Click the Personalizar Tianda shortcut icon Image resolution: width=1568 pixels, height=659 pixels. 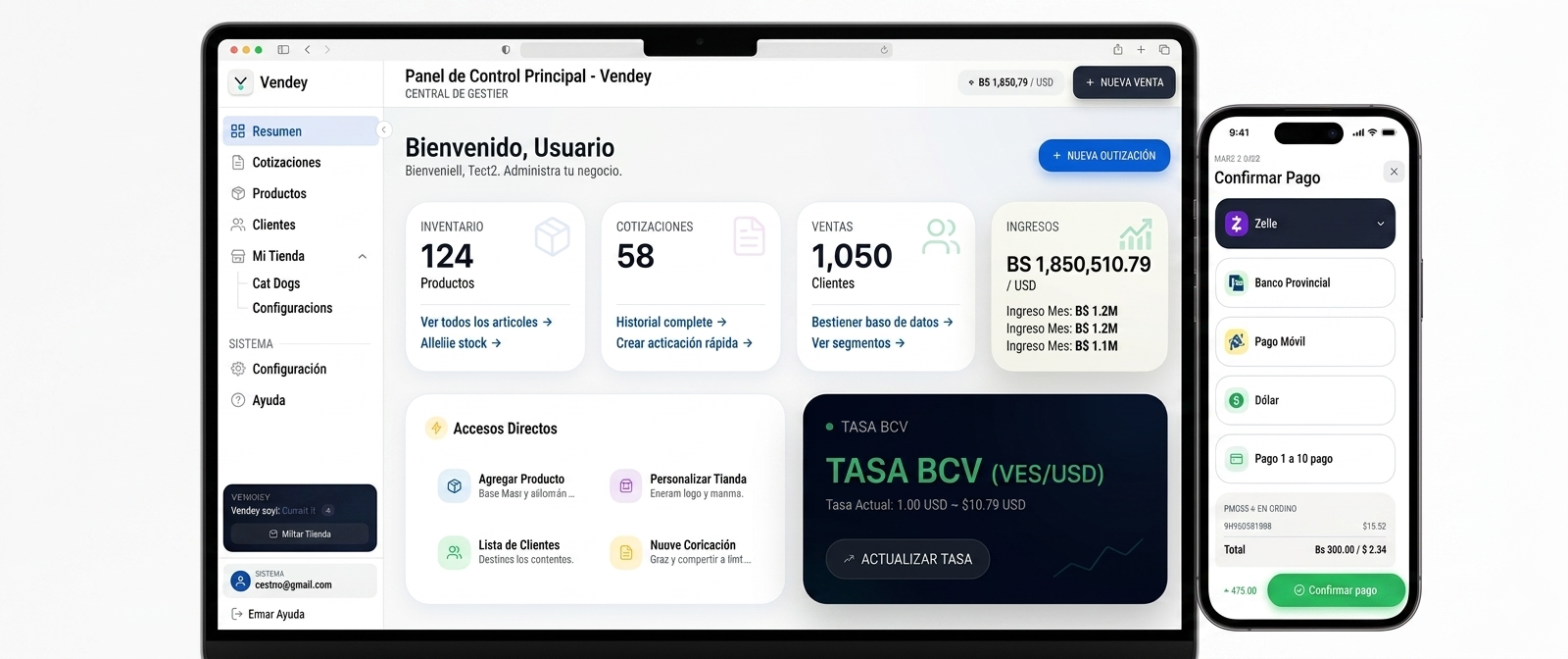coord(626,486)
